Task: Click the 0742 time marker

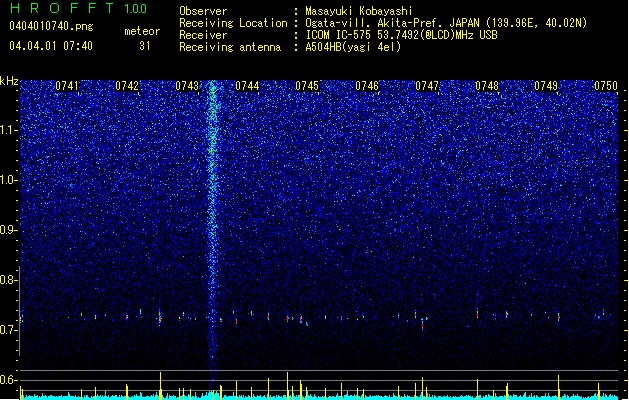Action: (127, 86)
